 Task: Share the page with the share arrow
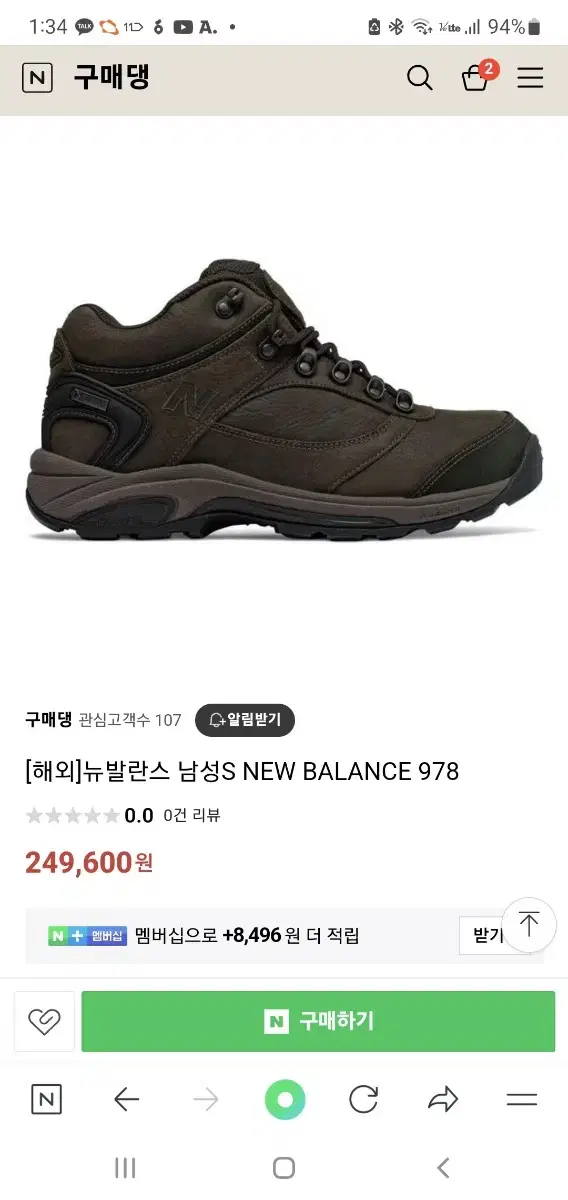(442, 1100)
